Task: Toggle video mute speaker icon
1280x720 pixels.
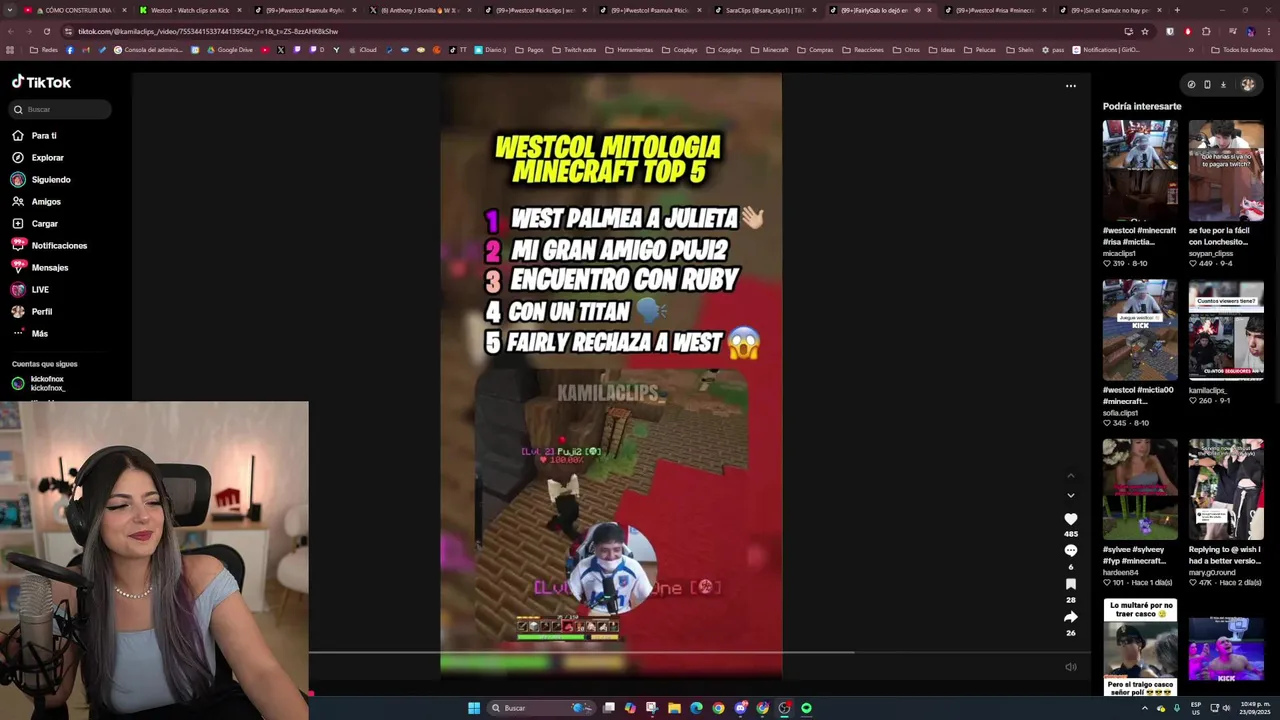Action: (1070, 667)
